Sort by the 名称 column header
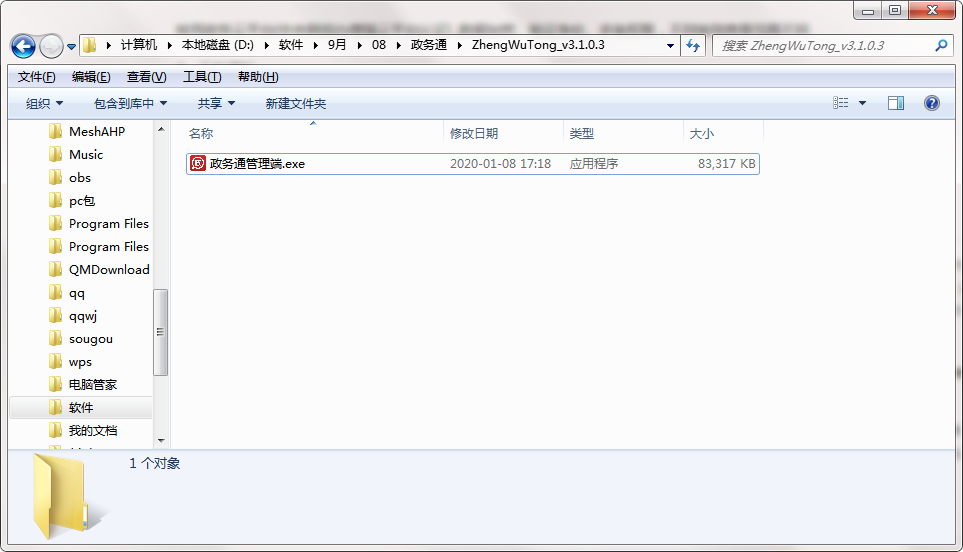 (x=201, y=133)
